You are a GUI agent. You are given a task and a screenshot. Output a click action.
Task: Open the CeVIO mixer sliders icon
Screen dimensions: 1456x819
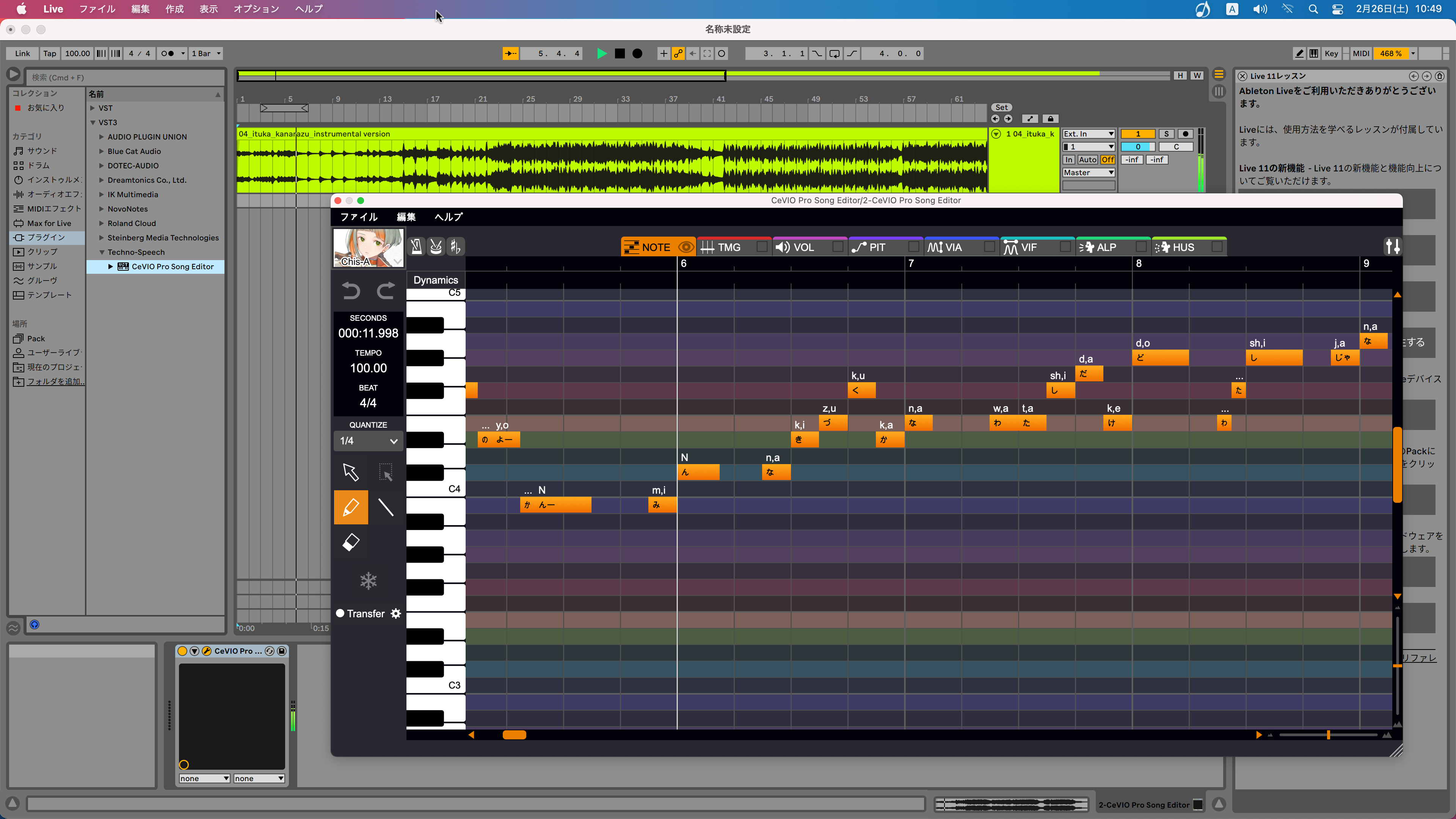(x=1393, y=246)
